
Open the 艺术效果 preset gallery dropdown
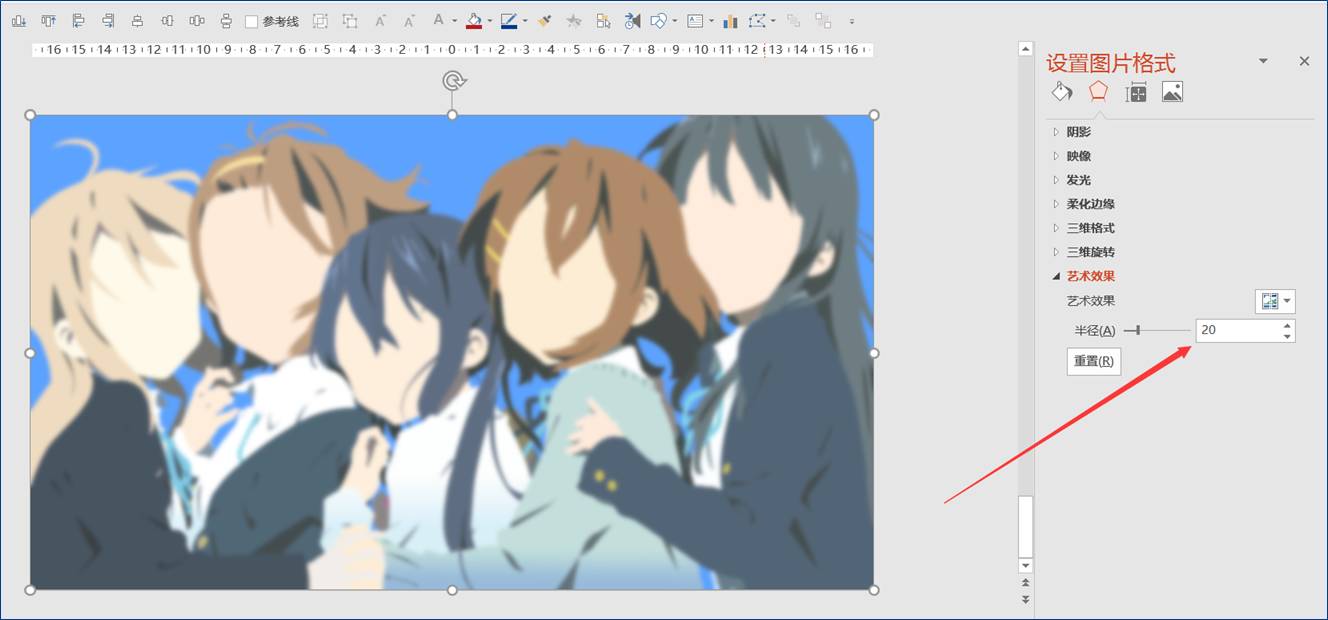click(1275, 301)
